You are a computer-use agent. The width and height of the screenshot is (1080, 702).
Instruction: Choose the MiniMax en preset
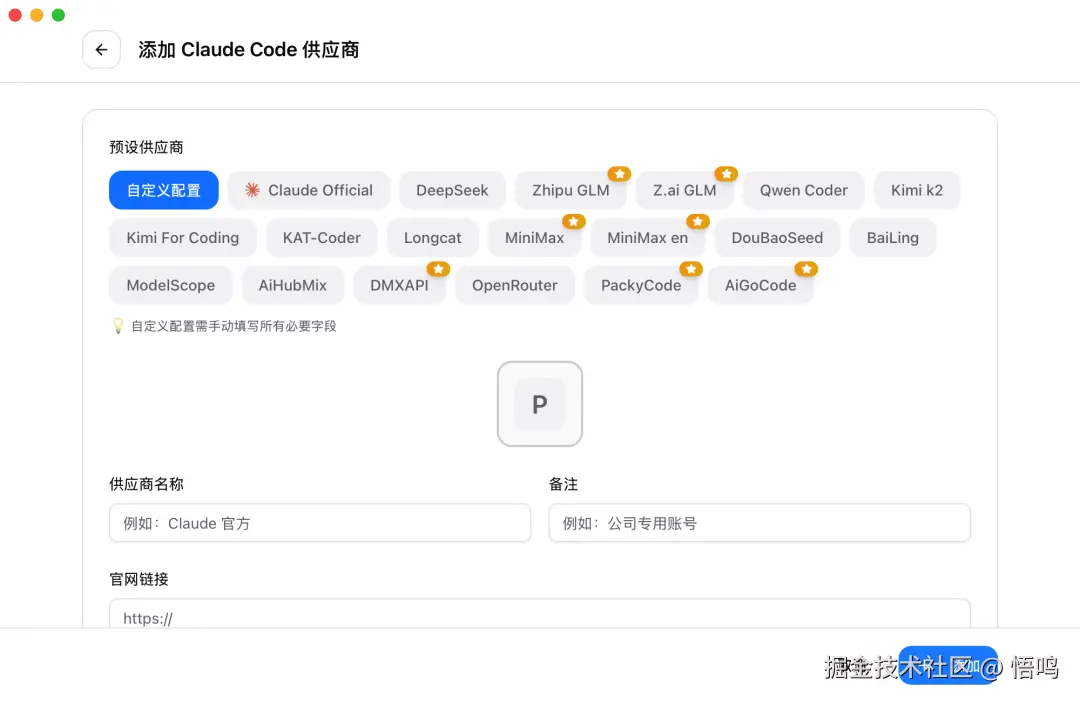(648, 238)
